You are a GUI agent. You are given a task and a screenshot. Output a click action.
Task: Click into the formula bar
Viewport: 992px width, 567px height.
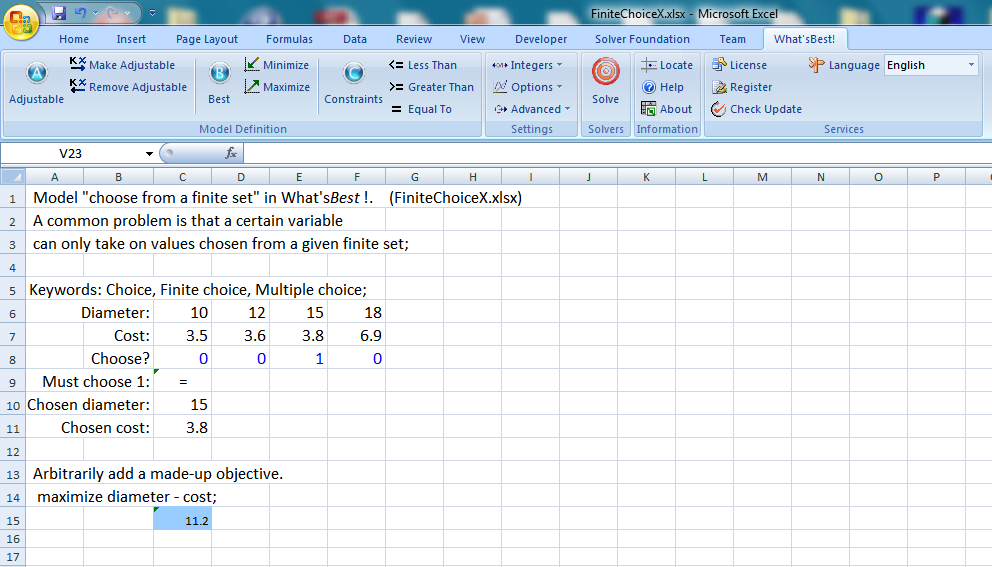pos(617,153)
